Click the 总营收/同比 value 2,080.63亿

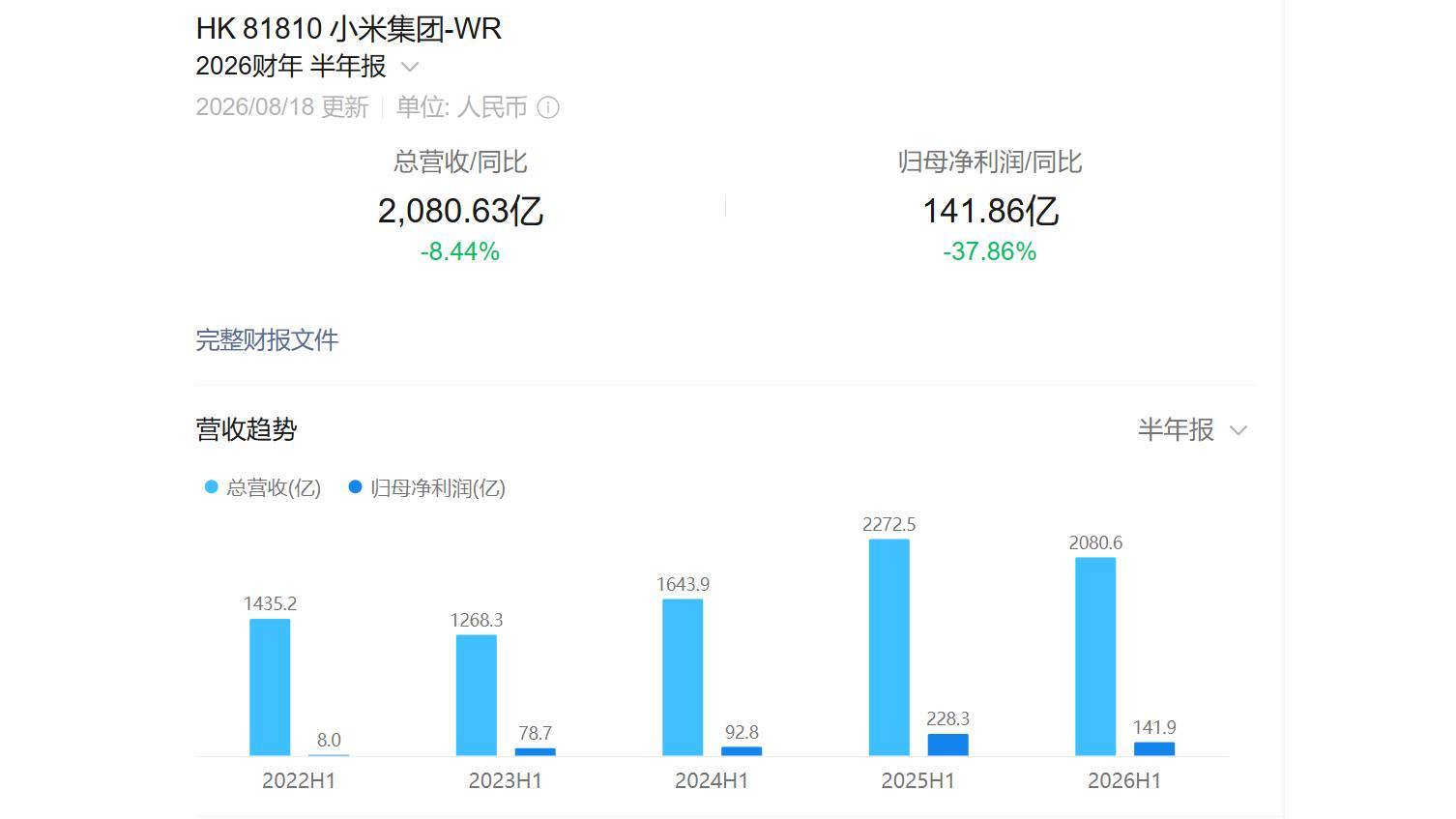460,211
